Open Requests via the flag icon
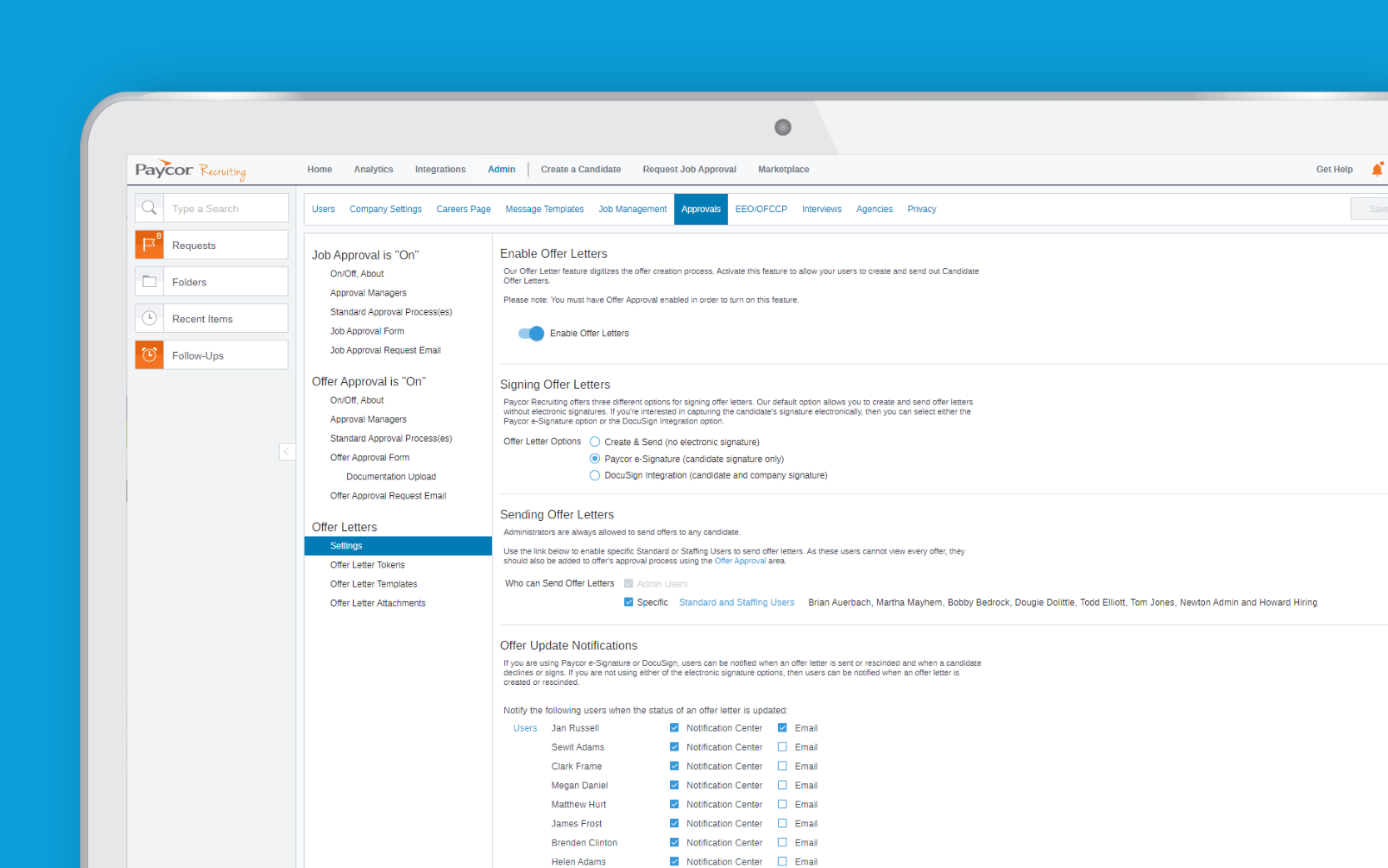Viewport: 1388px width, 868px height. pos(150,245)
